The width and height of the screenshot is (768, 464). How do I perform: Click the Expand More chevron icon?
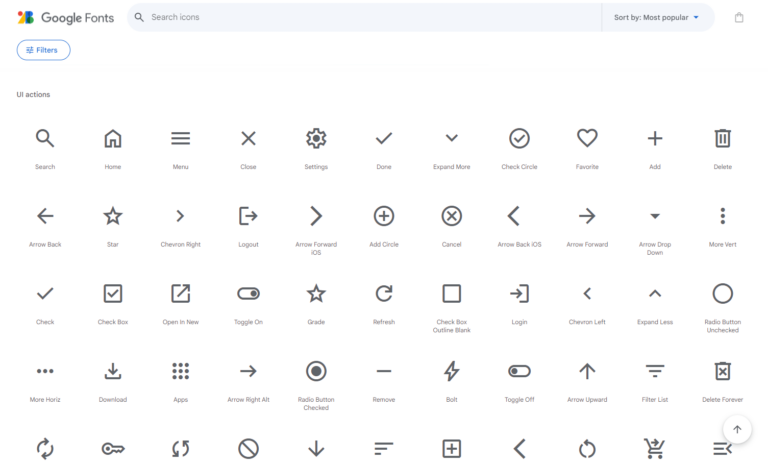coord(451,139)
